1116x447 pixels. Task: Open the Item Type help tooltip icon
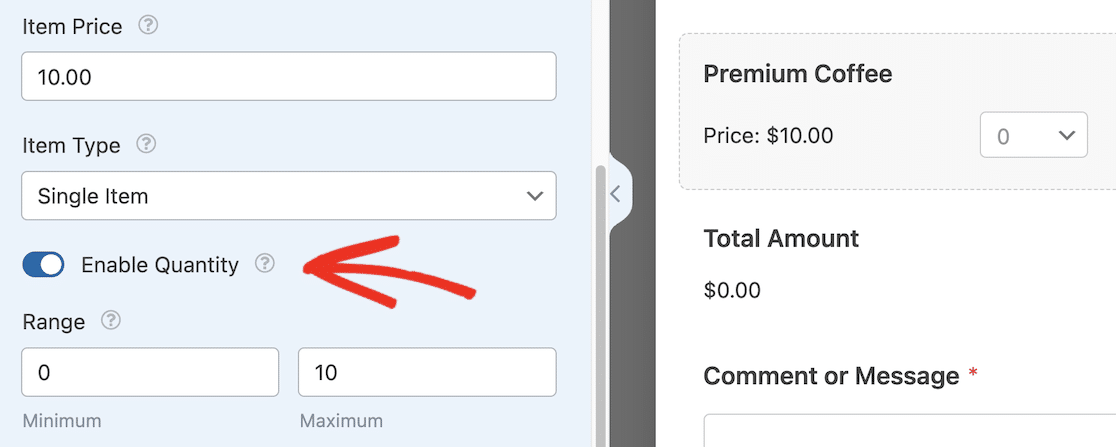pyautogui.click(x=146, y=145)
